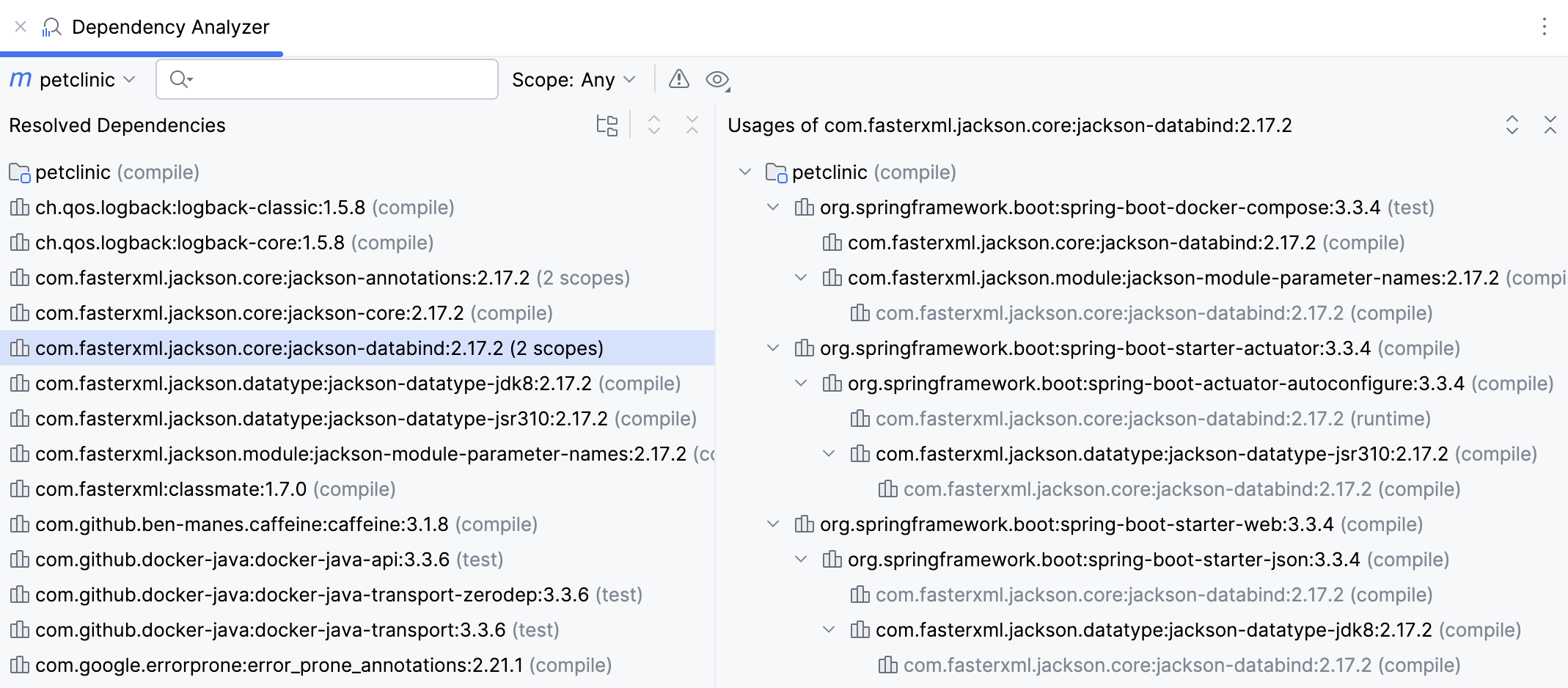Collapse spring-boot-starter-actuator:3.3.4 in Usages tree
Viewport: 1568px width, 688px height.
pos(772,348)
